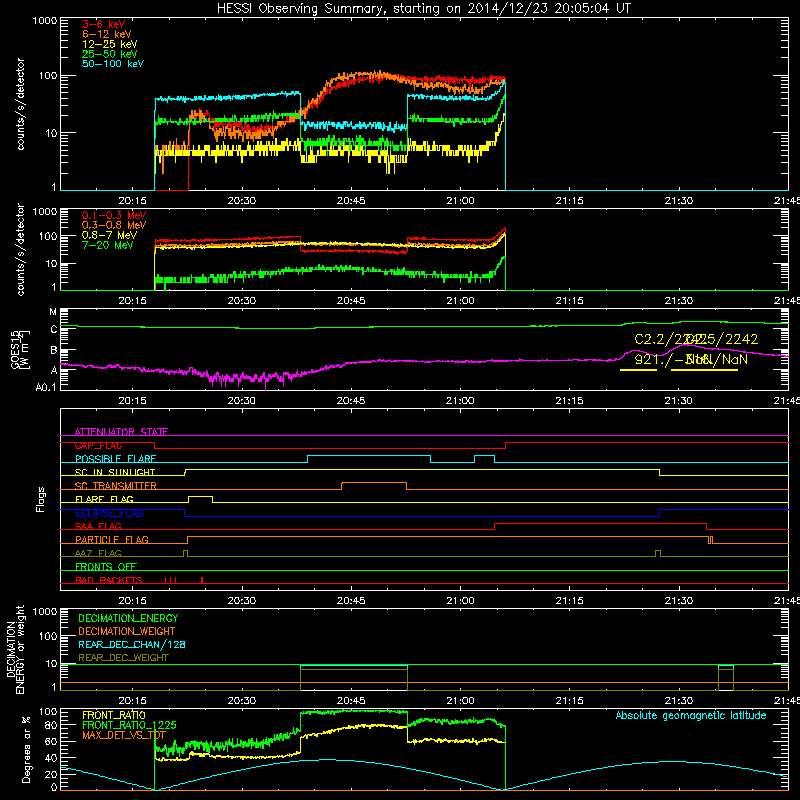Viewport: 800px width, 800px height.
Task: Click the short yellow FLARE_FLAG pulse
Action: (x=201, y=496)
